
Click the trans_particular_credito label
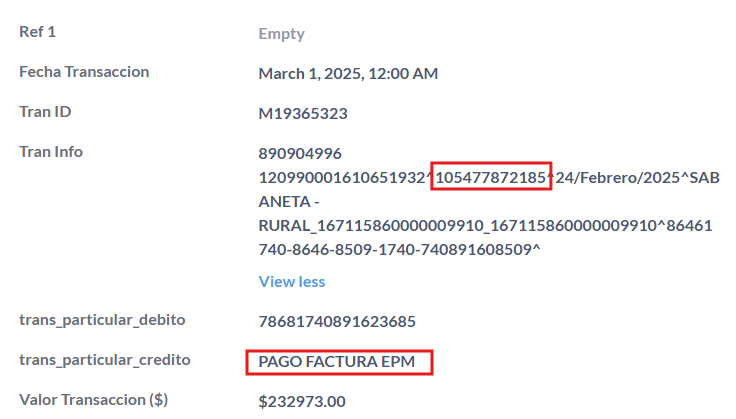coord(105,360)
